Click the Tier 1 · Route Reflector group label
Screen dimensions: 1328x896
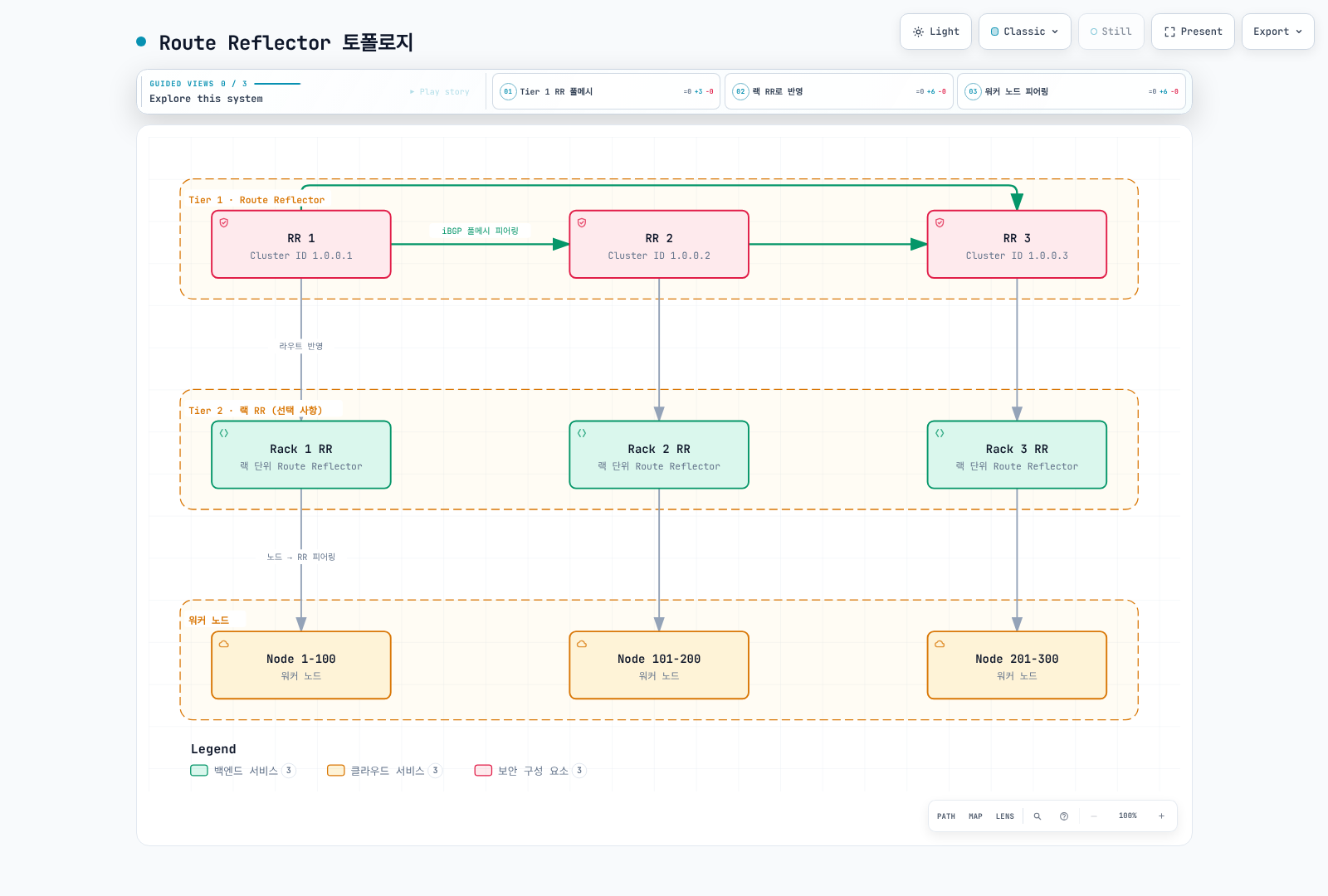256,200
